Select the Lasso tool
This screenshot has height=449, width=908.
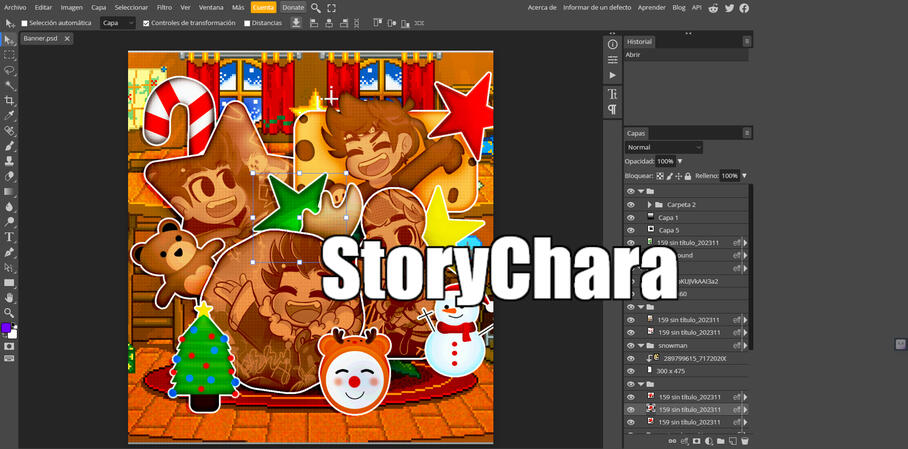click(x=9, y=71)
